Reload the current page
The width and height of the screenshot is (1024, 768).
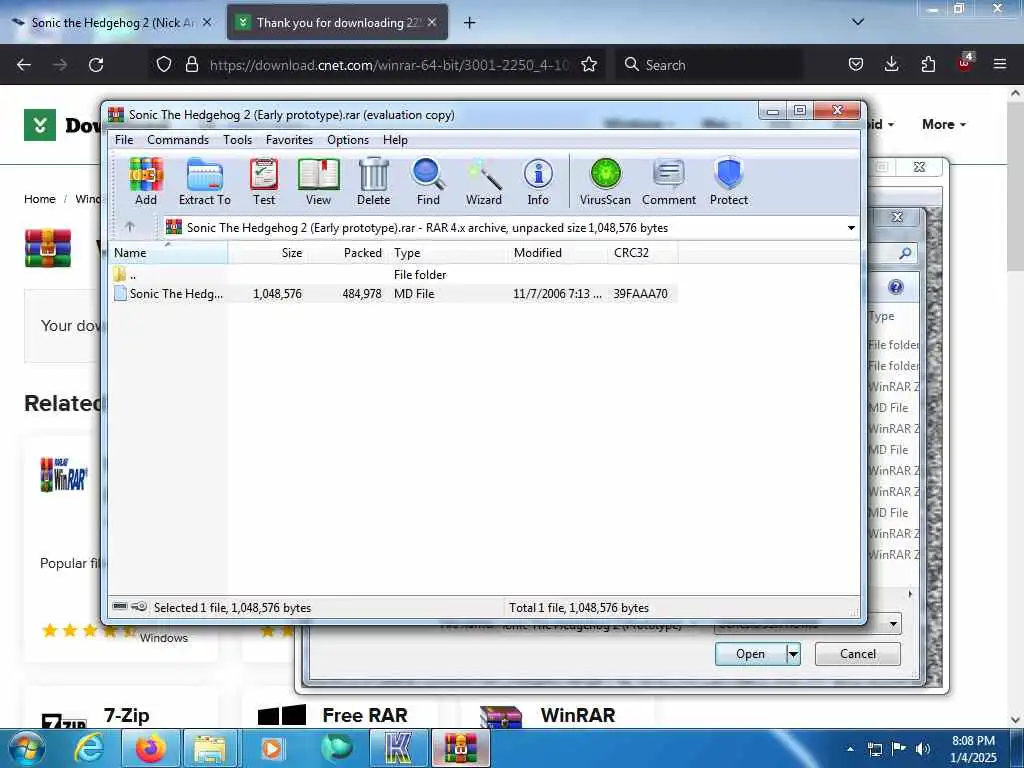point(96,65)
